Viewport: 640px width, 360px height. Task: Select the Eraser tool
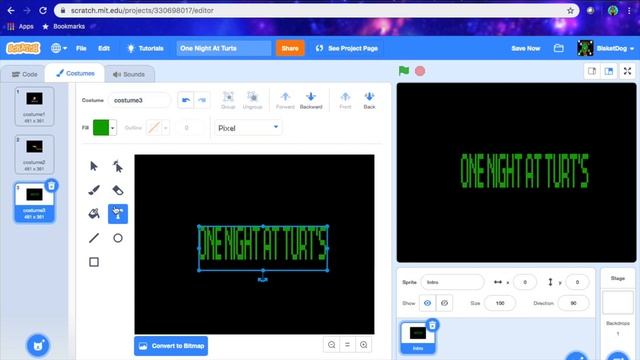click(x=118, y=190)
